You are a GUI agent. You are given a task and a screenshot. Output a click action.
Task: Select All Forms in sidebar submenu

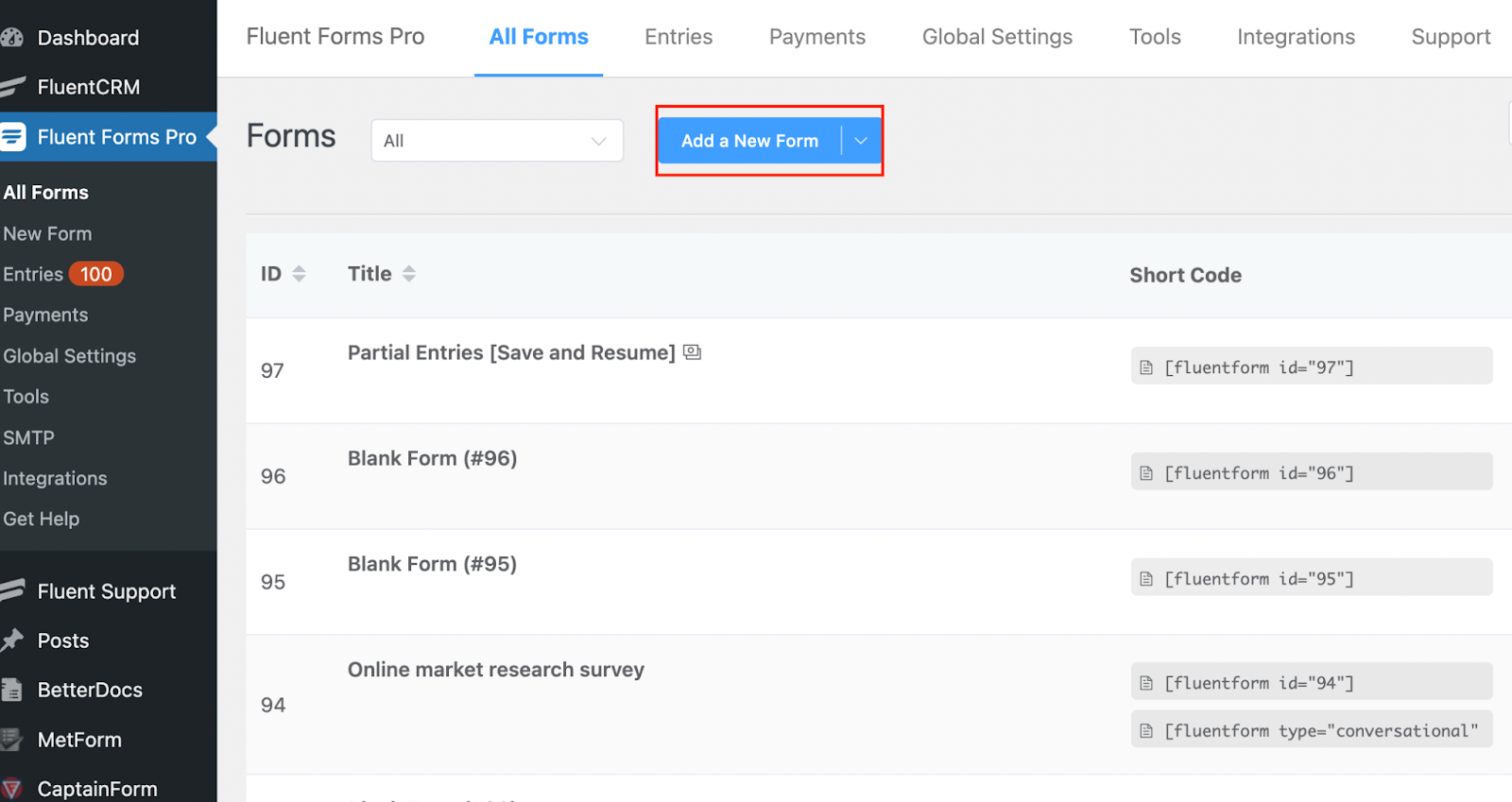pos(46,193)
